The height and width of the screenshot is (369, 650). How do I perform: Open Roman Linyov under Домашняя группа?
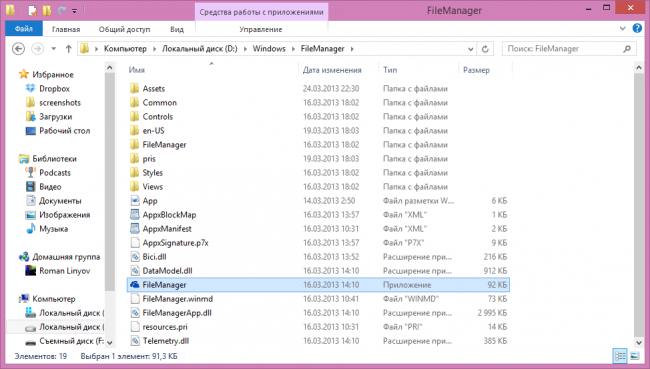(65, 271)
